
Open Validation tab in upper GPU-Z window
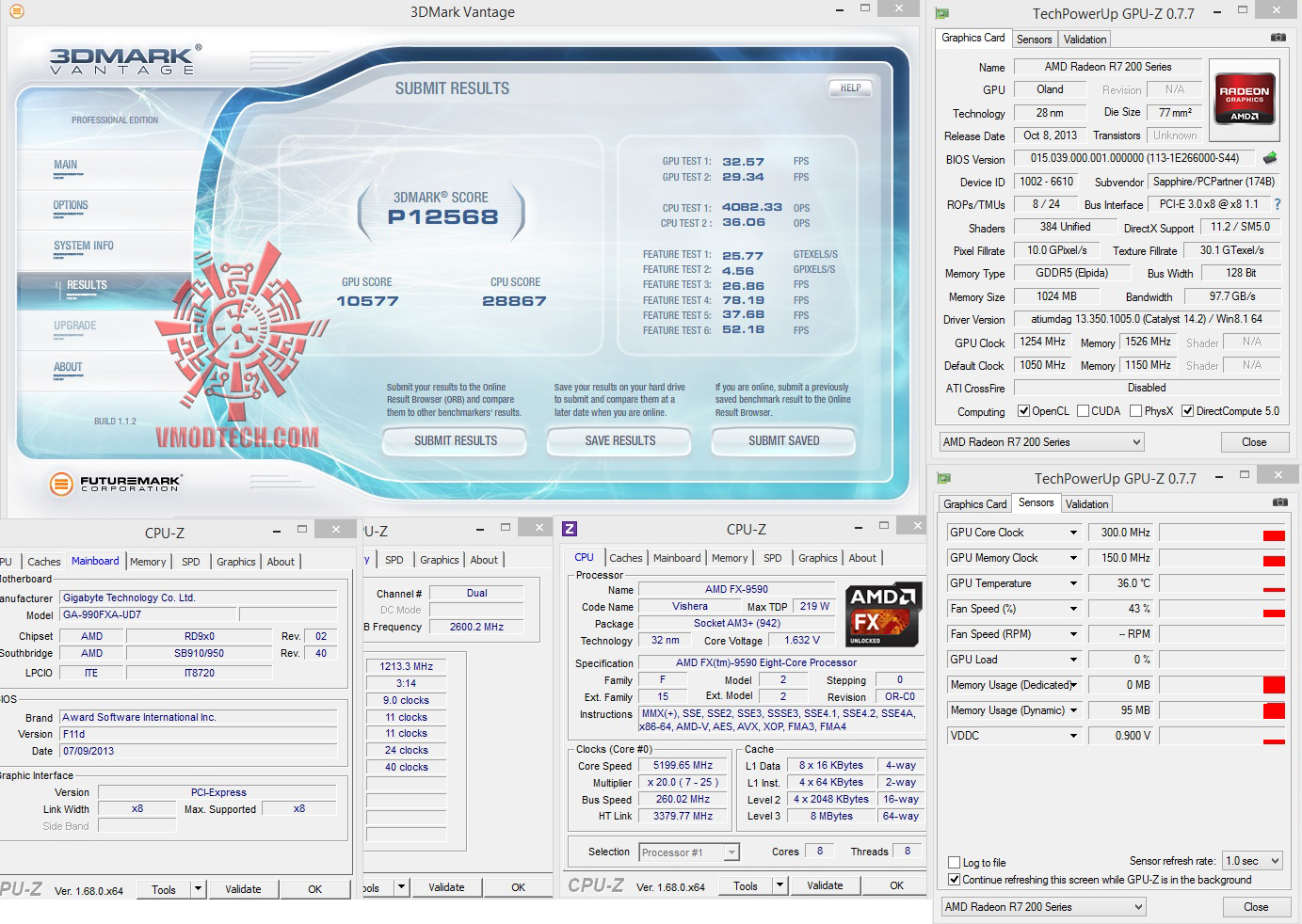[1085, 40]
